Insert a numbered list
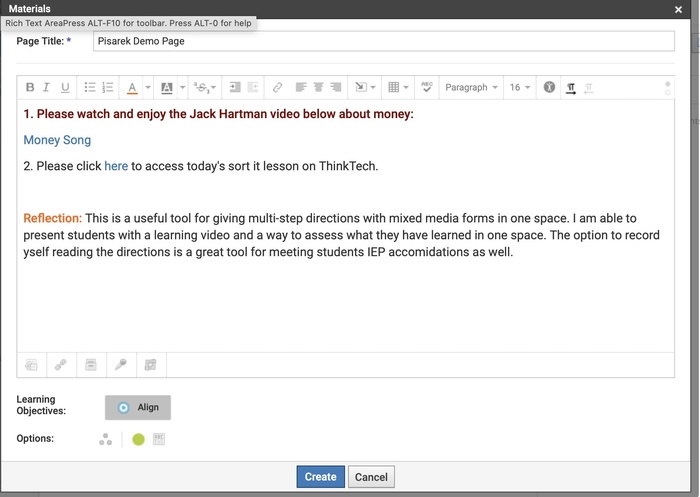 pos(108,88)
